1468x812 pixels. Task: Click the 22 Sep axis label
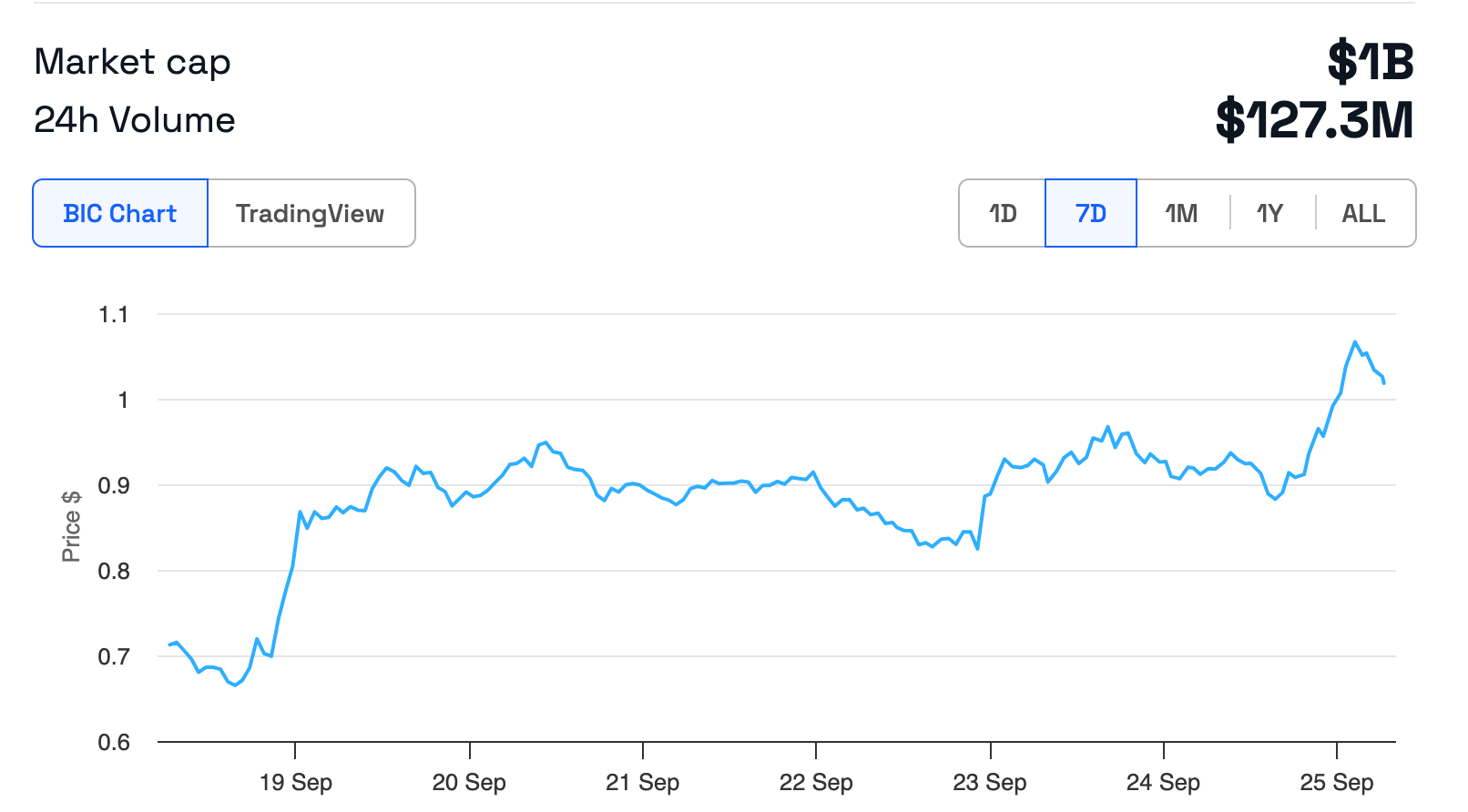click(816, 782)
